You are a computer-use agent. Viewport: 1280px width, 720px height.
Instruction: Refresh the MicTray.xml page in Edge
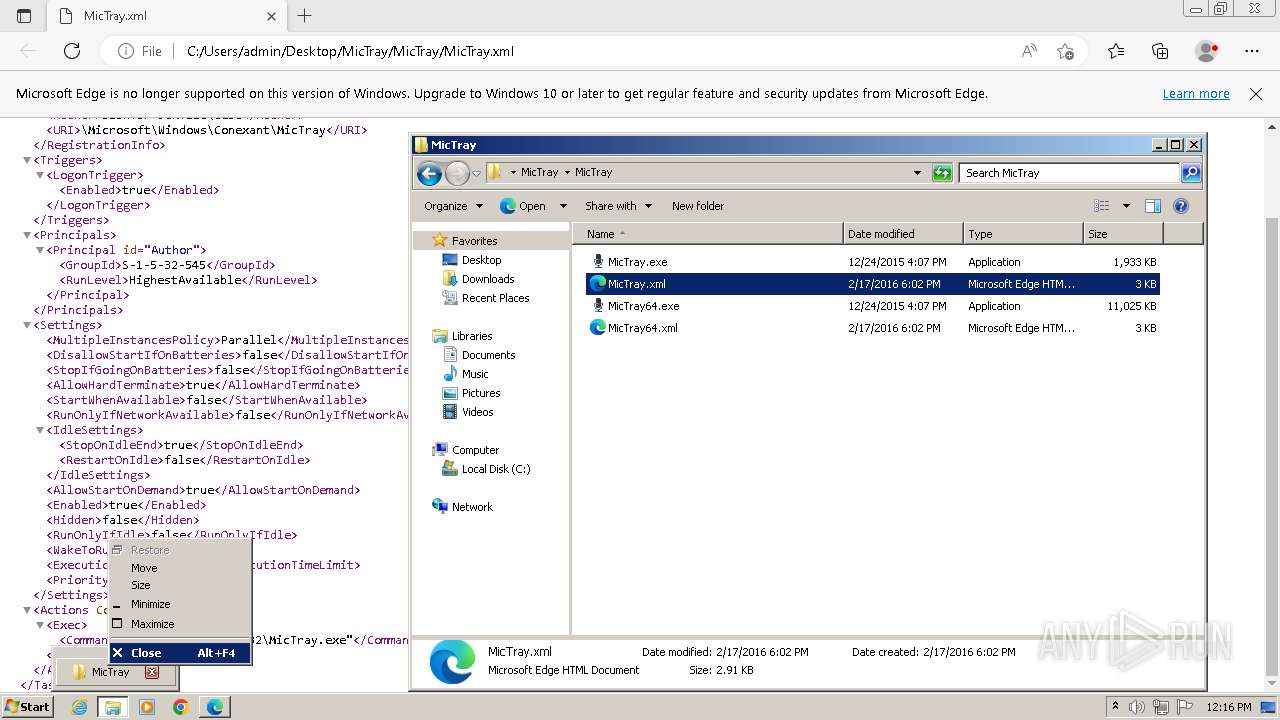click(x=72, y=51)
